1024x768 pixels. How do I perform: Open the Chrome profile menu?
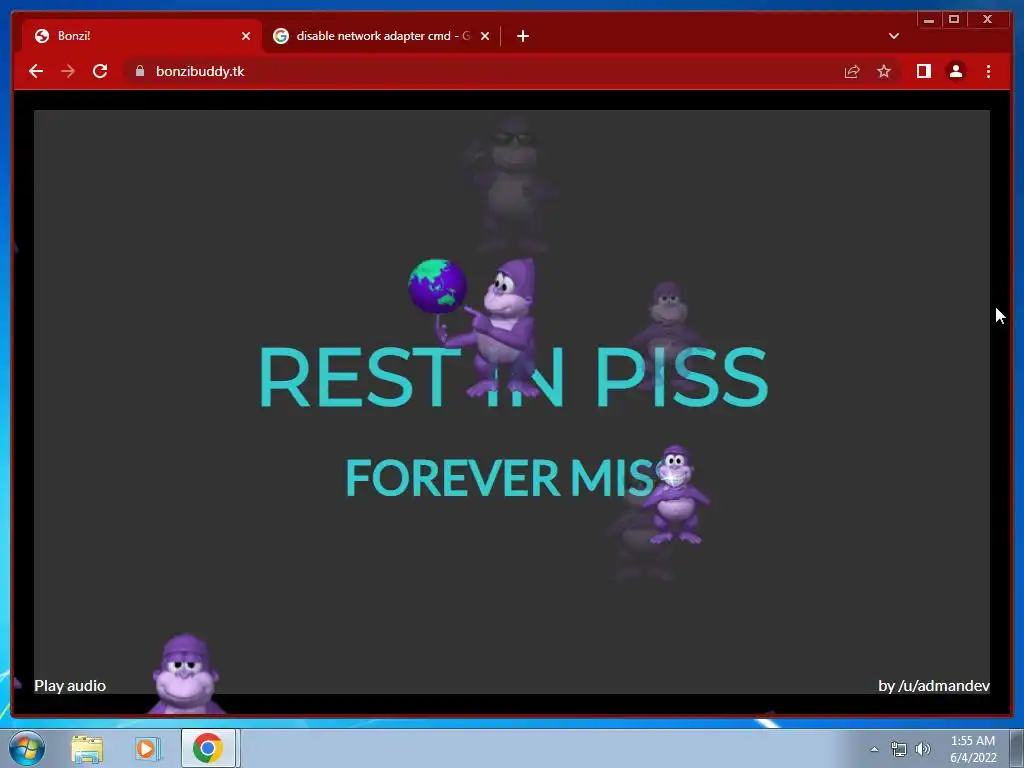click(955, 71)
